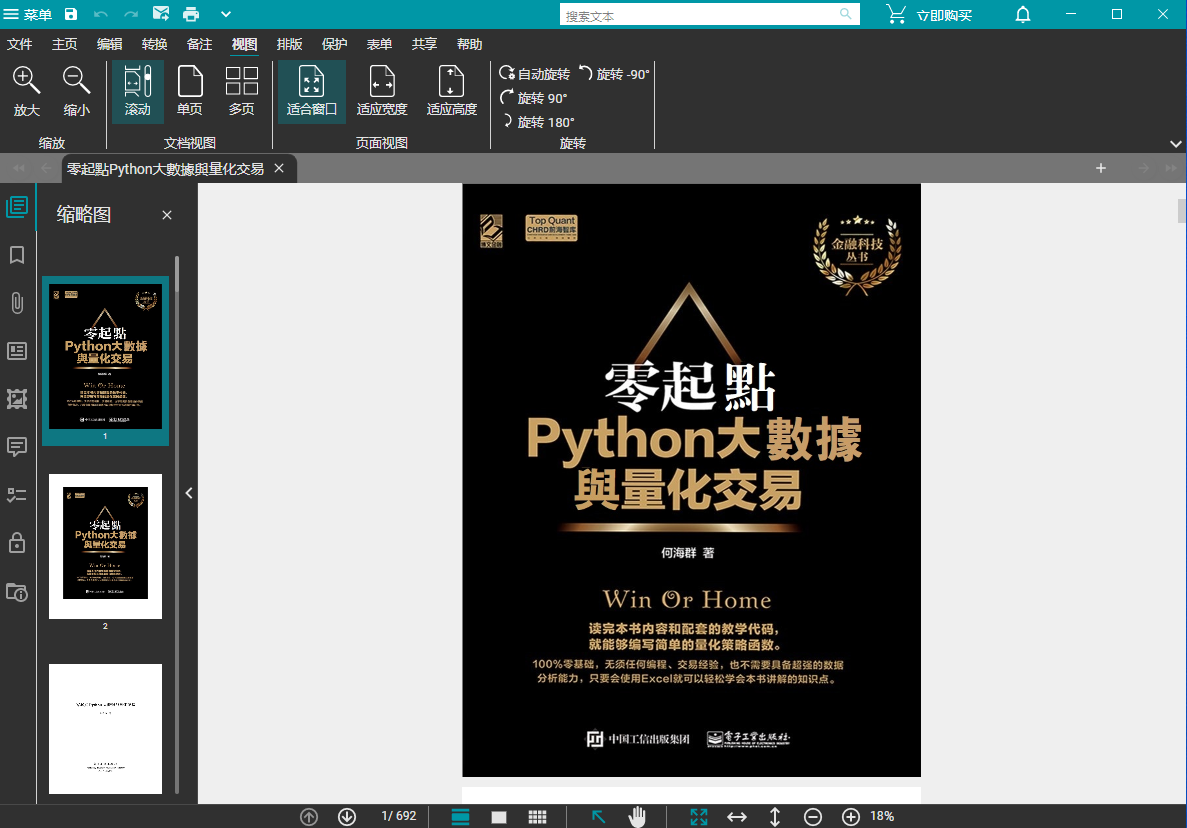This screenshot has width=1187, height=828.
Task: Expand the quick access toolbar dropdown
Action: pyautogui.click(x=226, y=14)
